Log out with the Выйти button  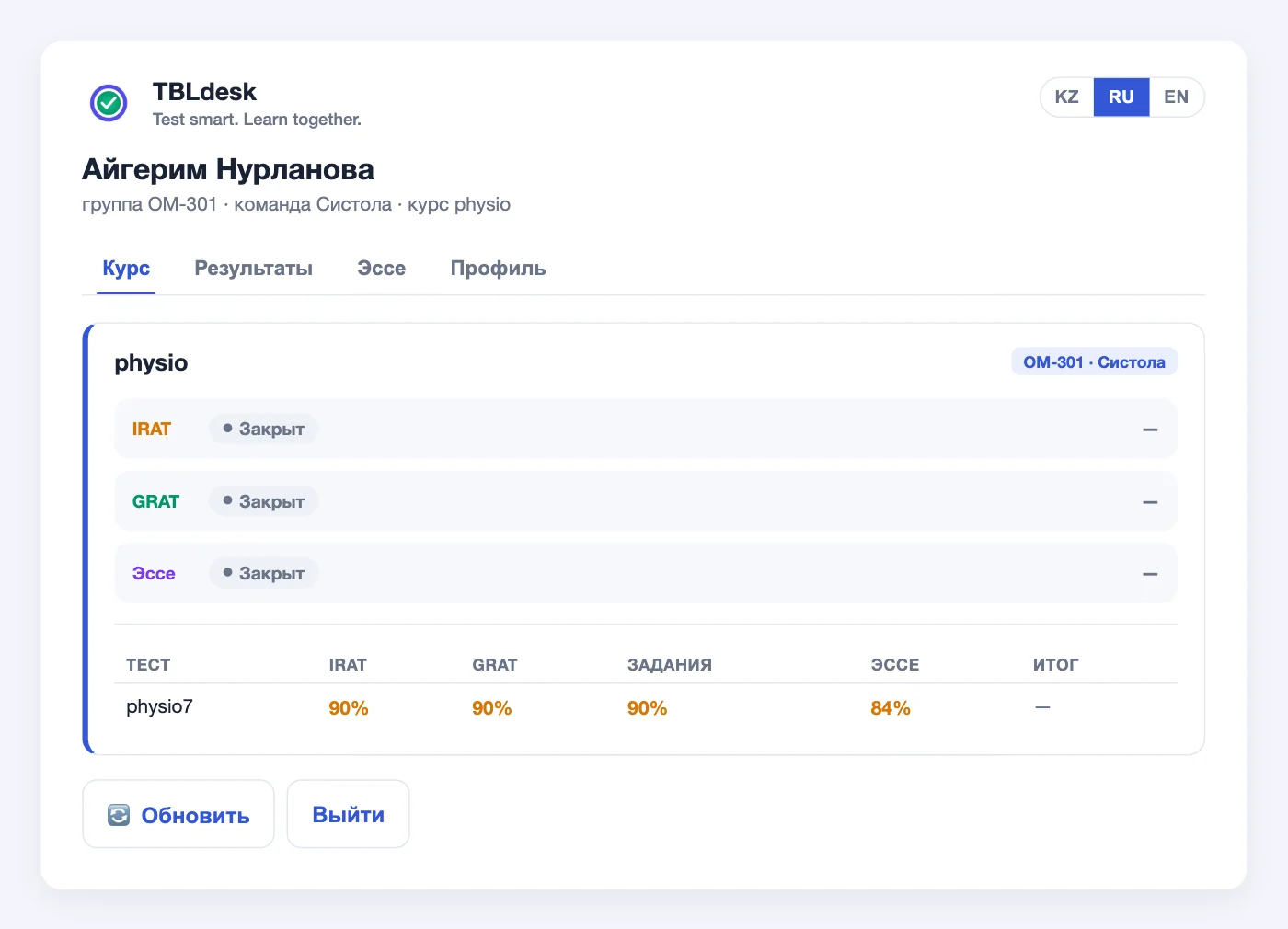click(348, 814)
